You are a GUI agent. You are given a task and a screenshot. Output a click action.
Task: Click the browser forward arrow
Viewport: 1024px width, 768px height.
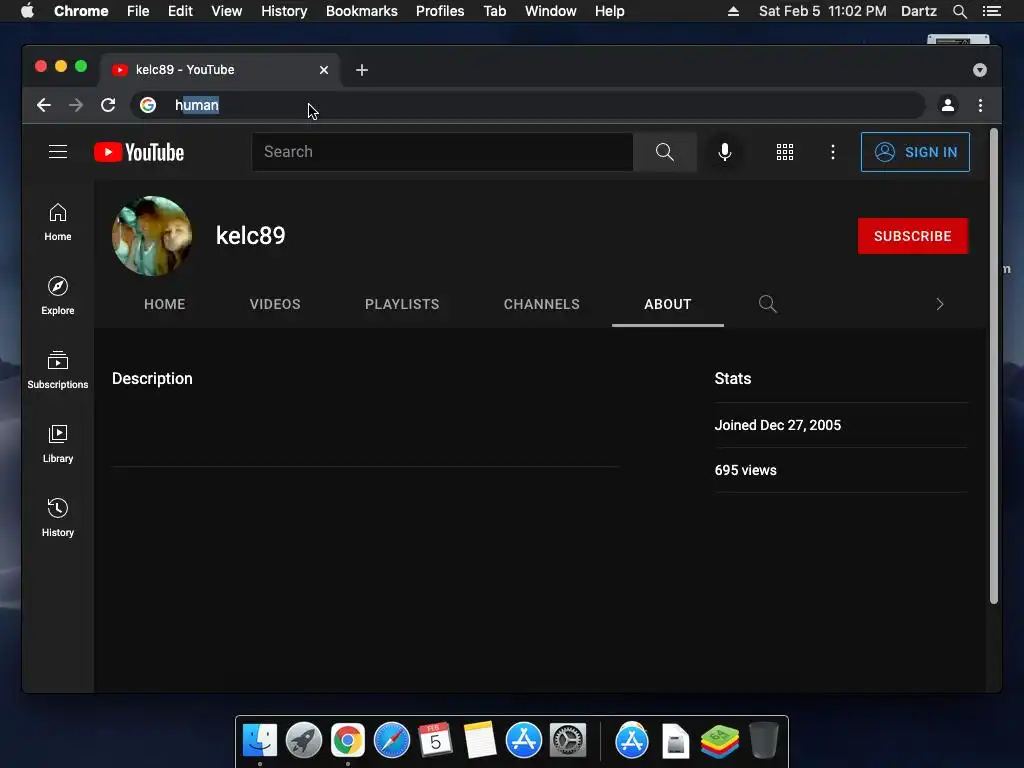(x=76, y=105)
